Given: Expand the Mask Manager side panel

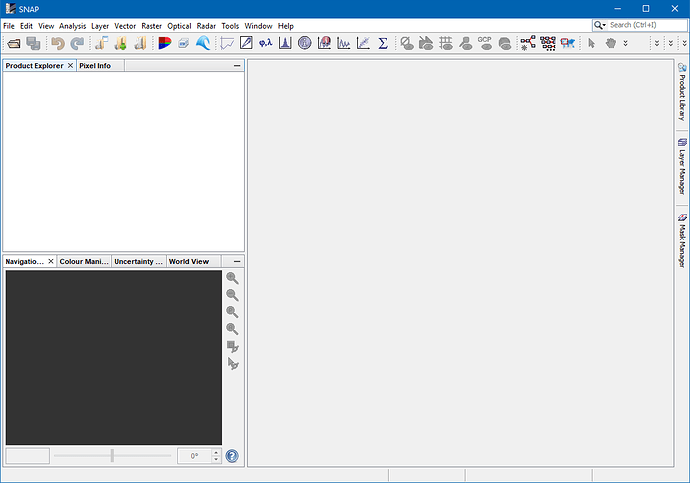Looking at the screenshot, I should point(682,241).
